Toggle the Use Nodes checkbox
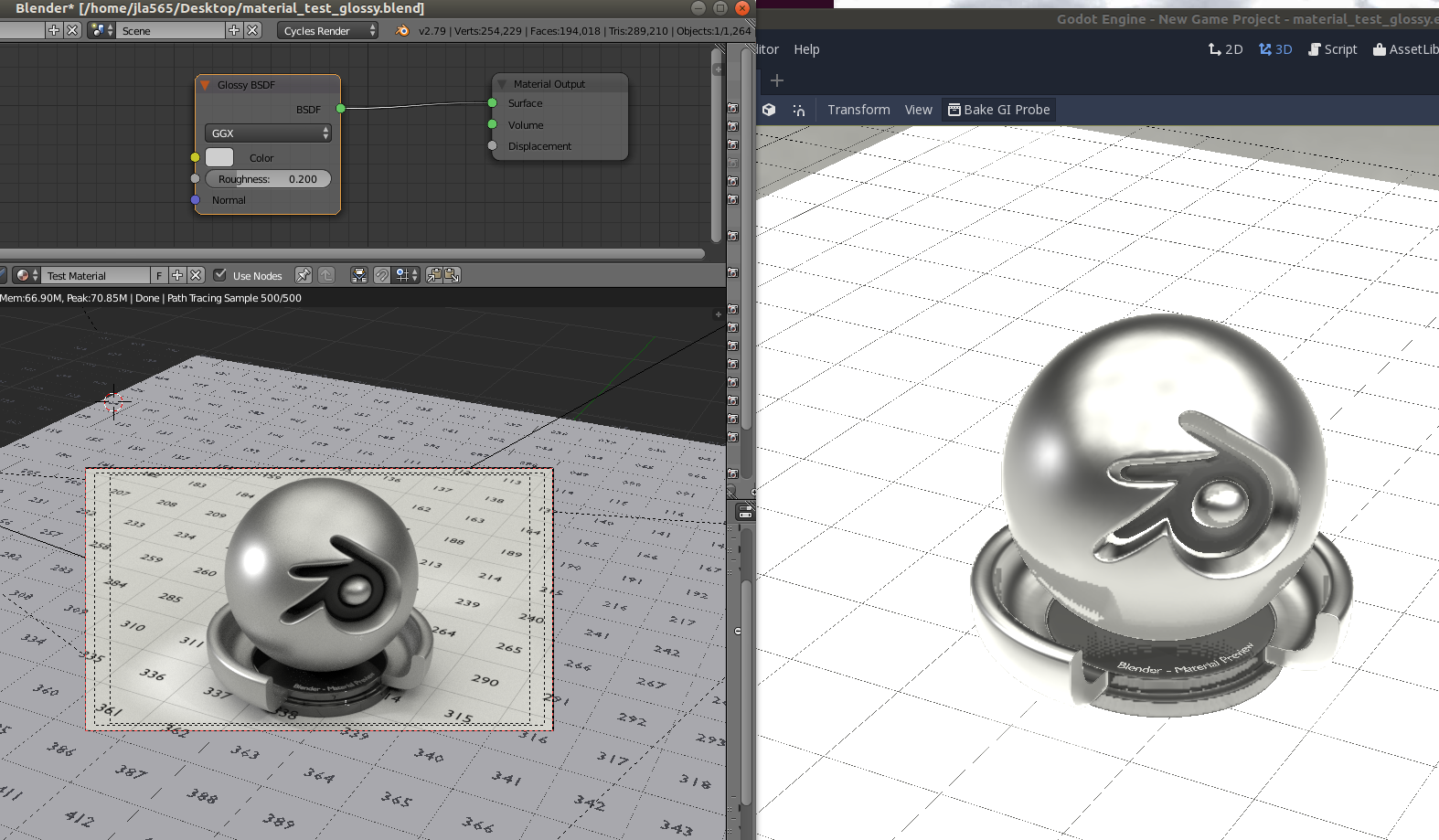Viewport: 1439px width, 840px height. click(x=219, y=275)
